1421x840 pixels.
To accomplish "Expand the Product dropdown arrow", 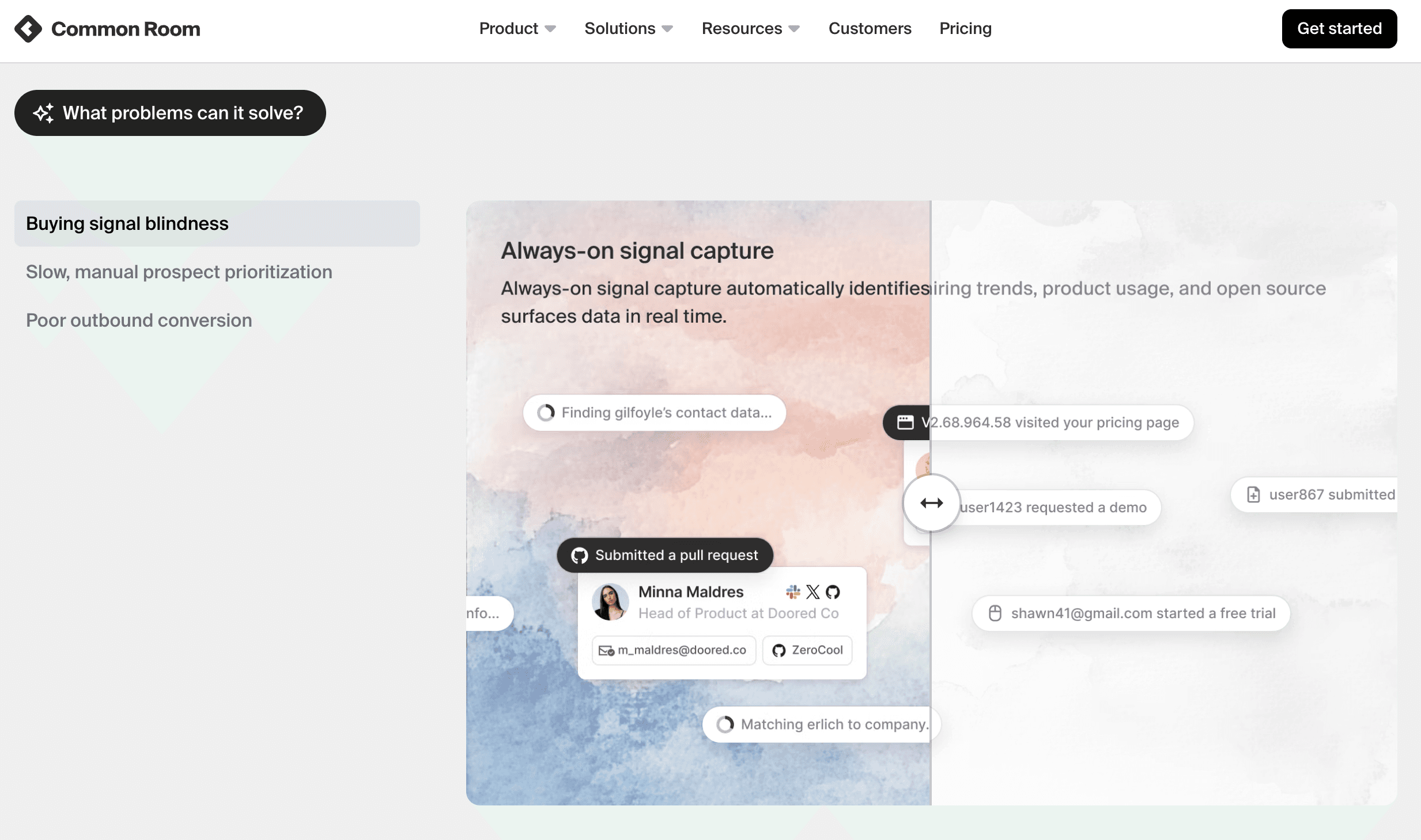I will point(550,29).
